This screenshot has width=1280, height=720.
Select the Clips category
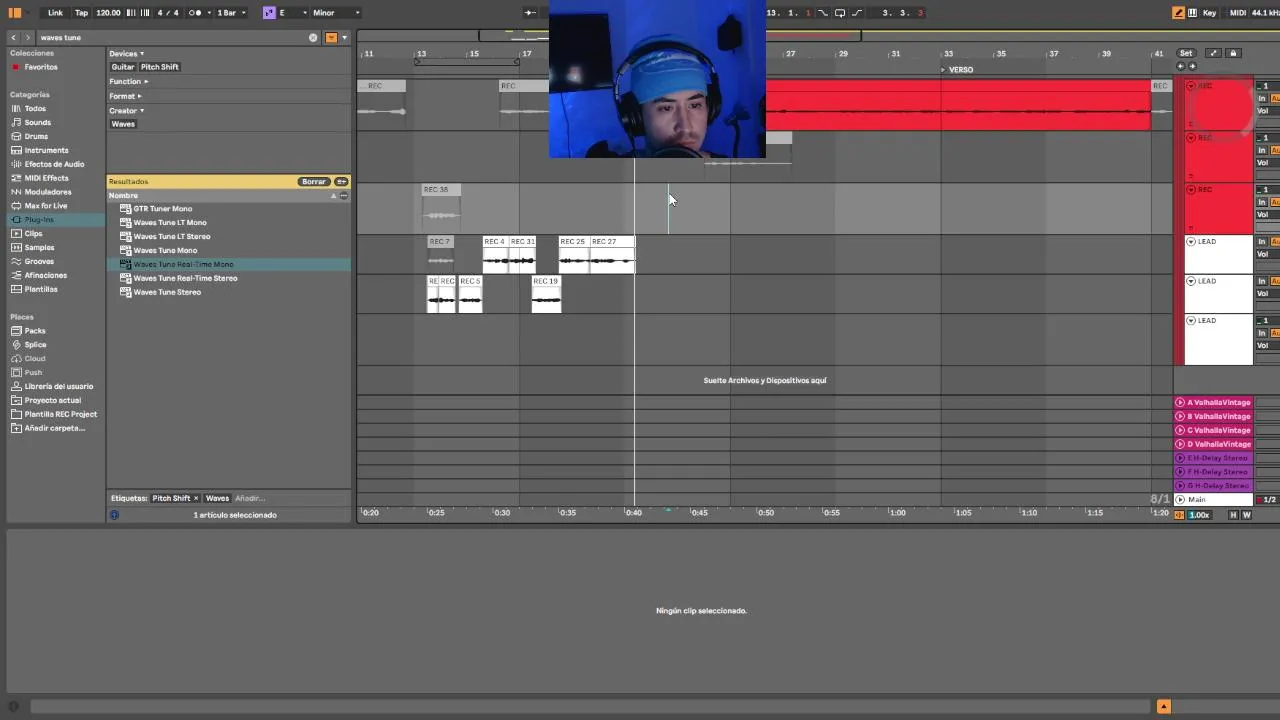(33, 234)
